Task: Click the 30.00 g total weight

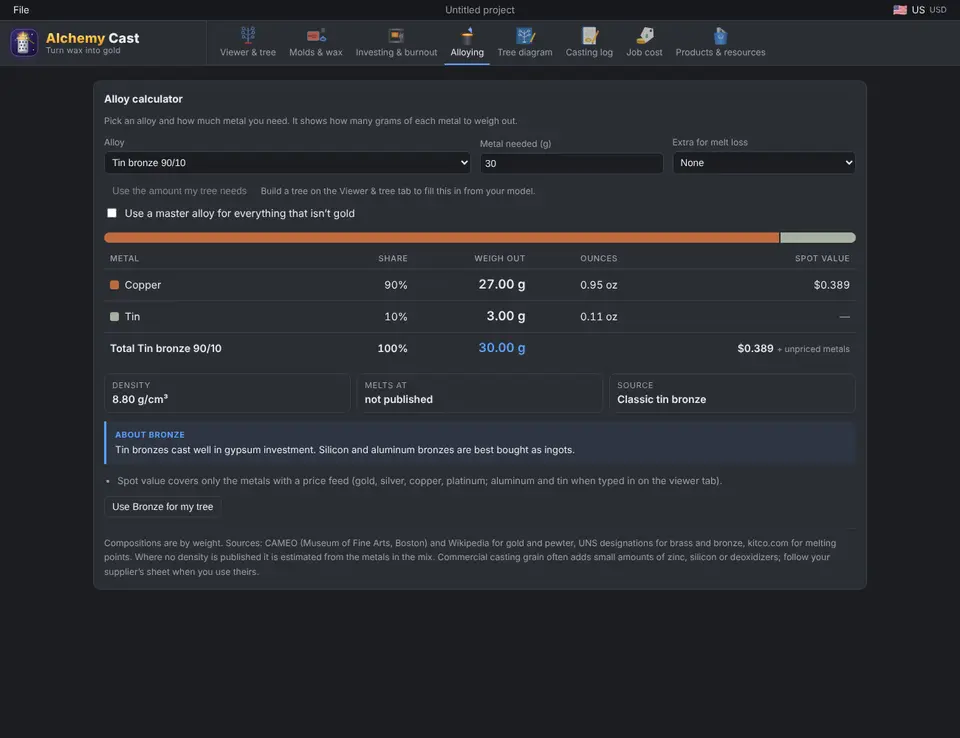Action: 502,348
